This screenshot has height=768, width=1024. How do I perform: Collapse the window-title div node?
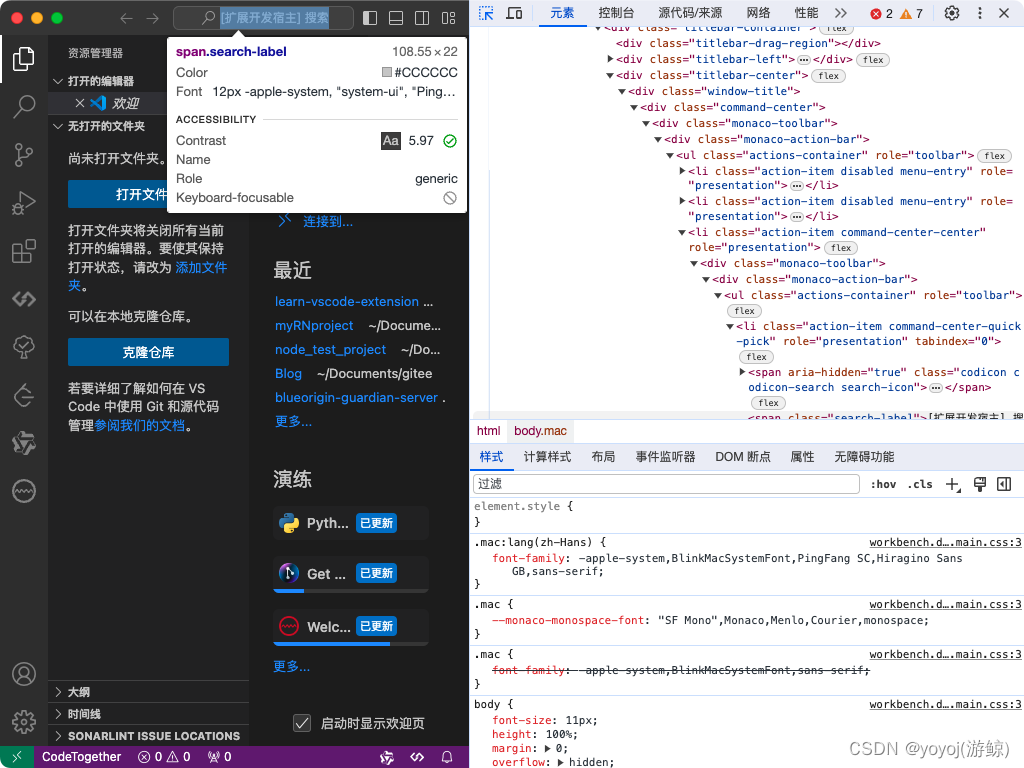(622, 91)
